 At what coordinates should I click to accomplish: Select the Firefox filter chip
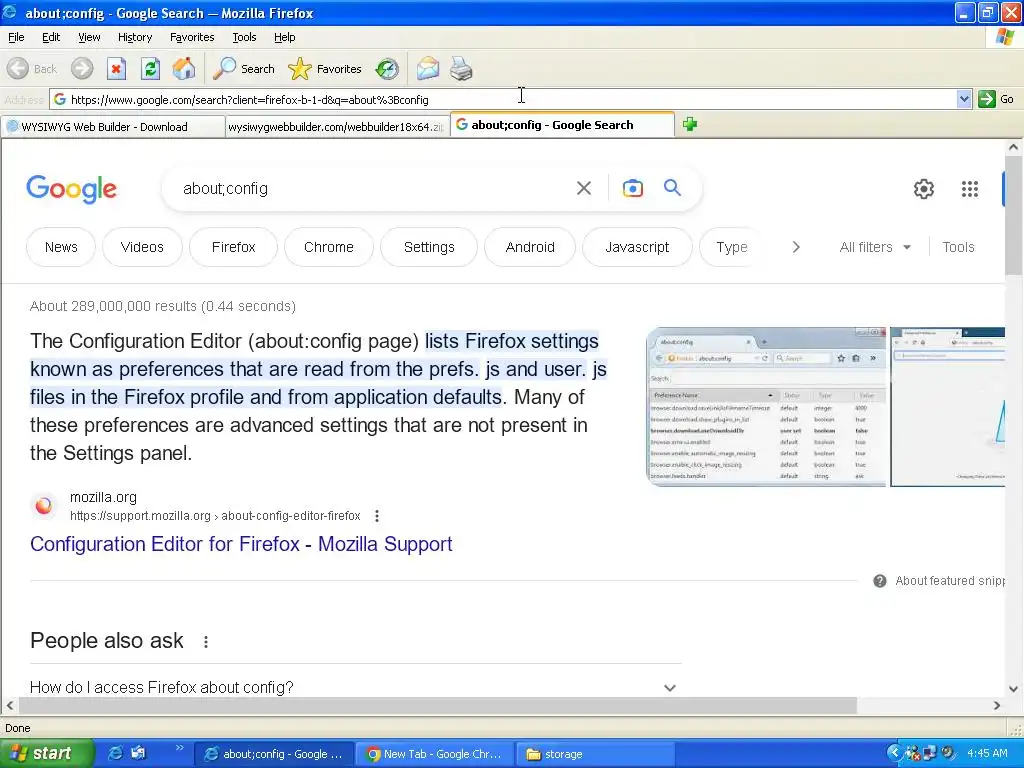[x=233, y=247]
